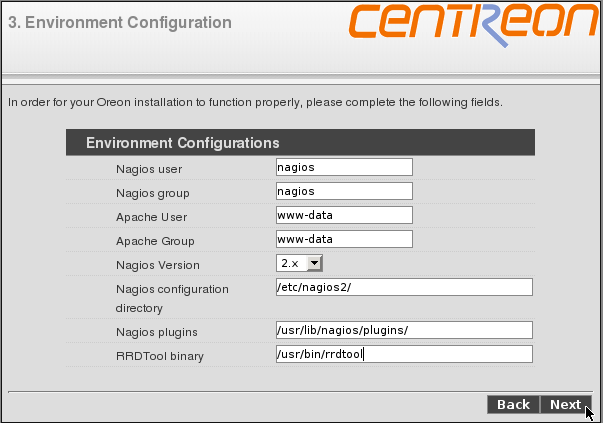Click the 'Nagios Version' label
The height and width of the screenshot is (423, 603).
coord(158,265)
